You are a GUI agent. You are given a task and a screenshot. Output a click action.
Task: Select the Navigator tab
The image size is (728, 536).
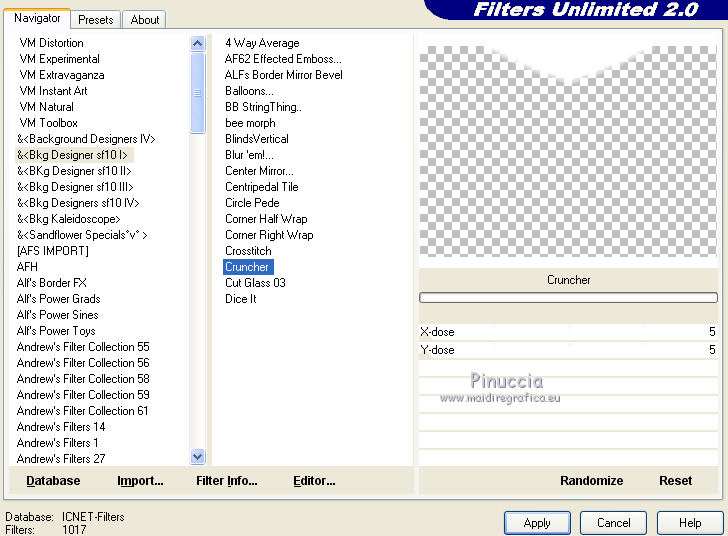37,18
